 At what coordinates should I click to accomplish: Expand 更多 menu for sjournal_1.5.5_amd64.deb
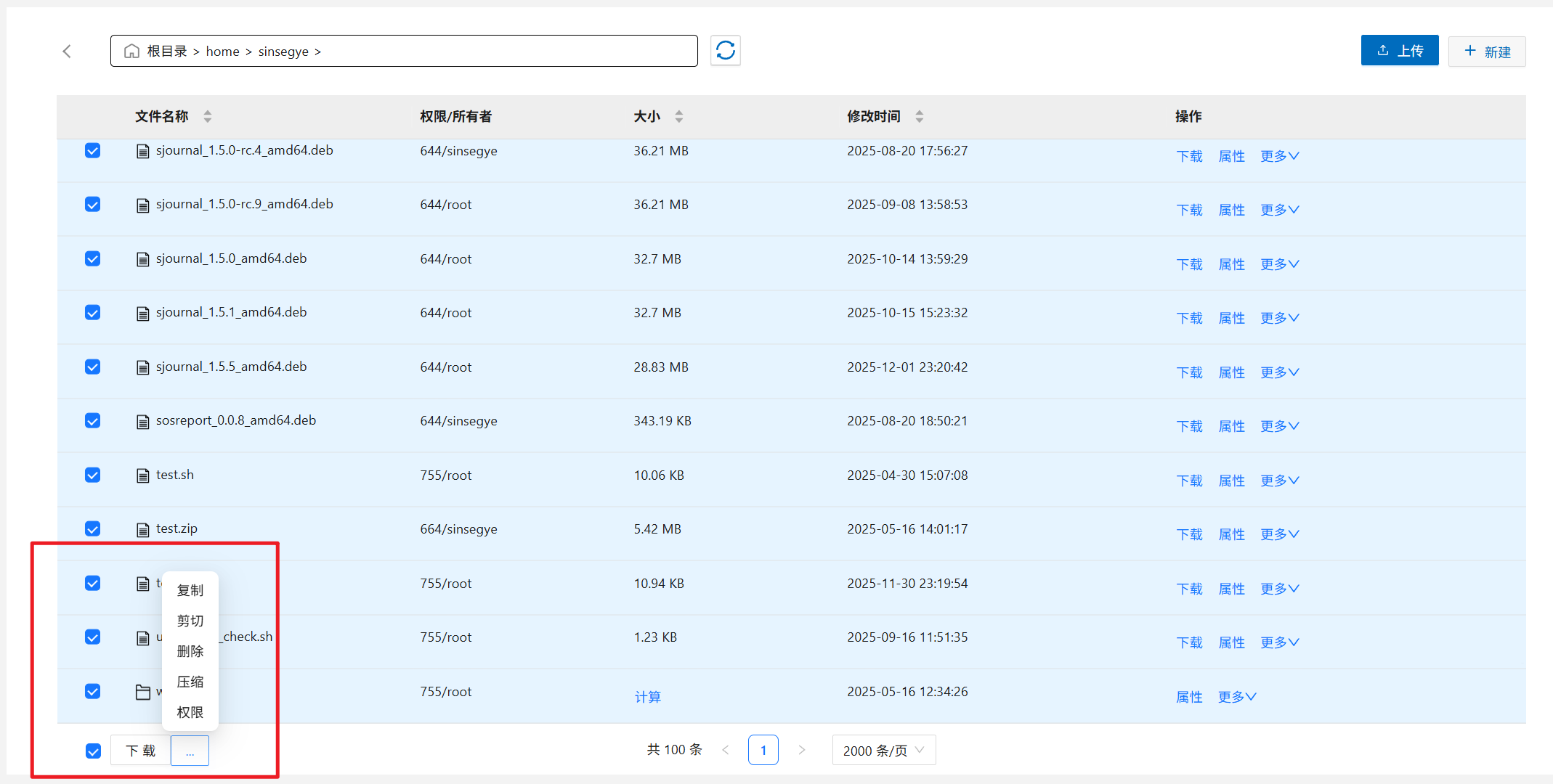(x=1279, y=372)
